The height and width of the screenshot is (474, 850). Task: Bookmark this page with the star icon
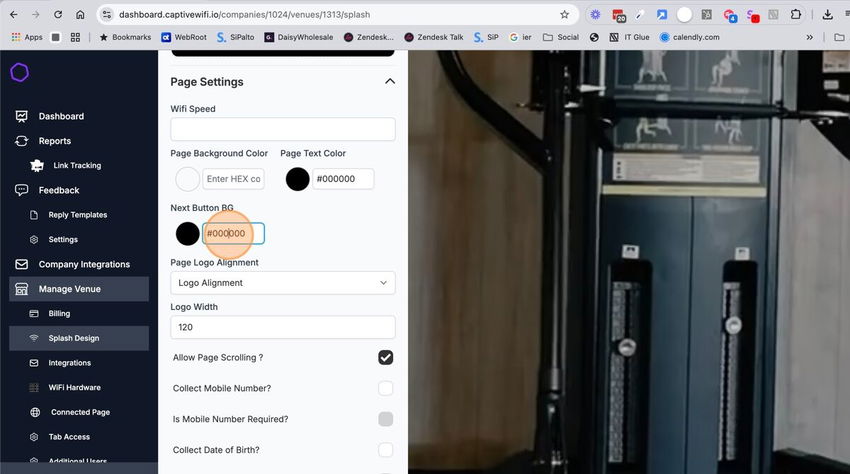tap(564, 15)
